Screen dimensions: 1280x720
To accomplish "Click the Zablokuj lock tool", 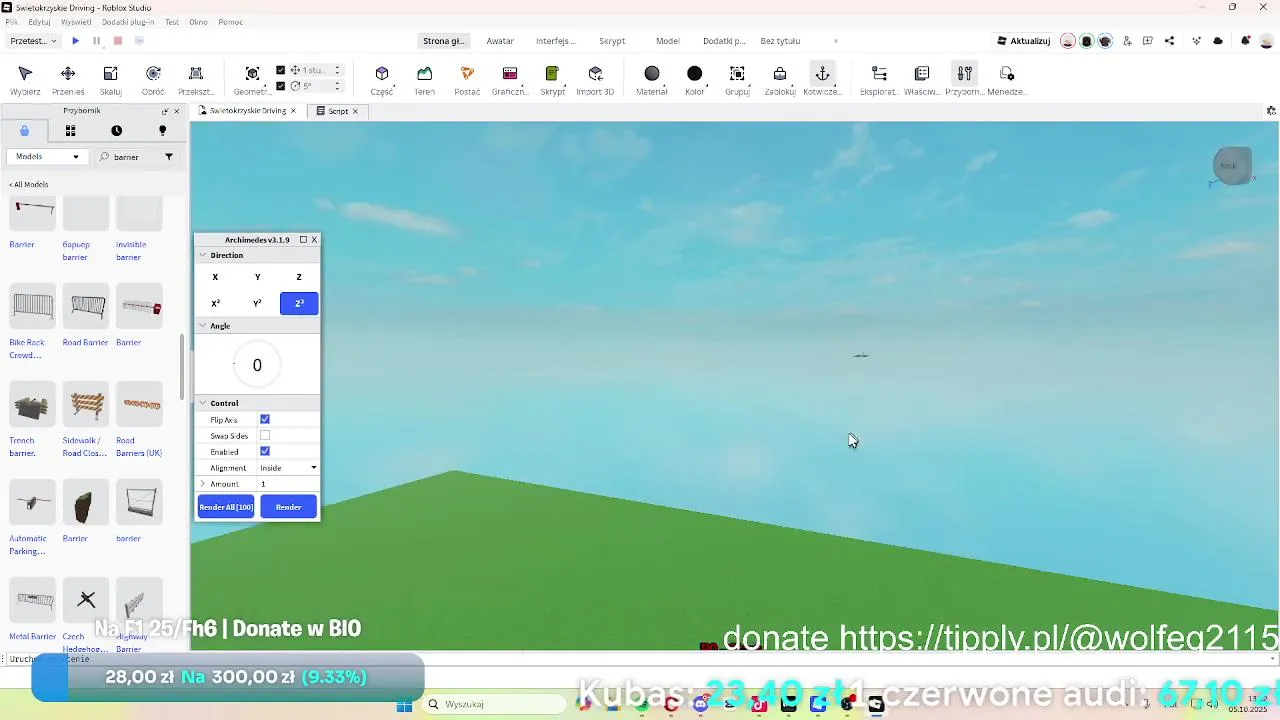I will [x=780, y=79].
